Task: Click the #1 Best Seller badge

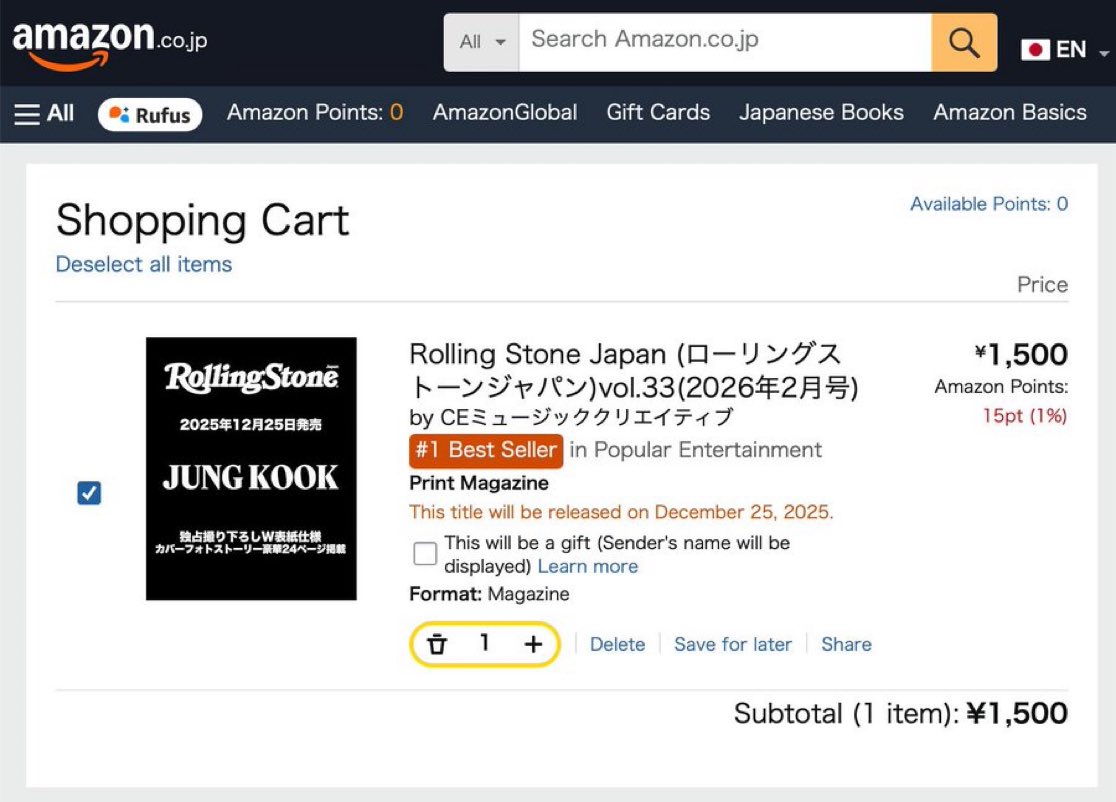Action: [486, 450]
